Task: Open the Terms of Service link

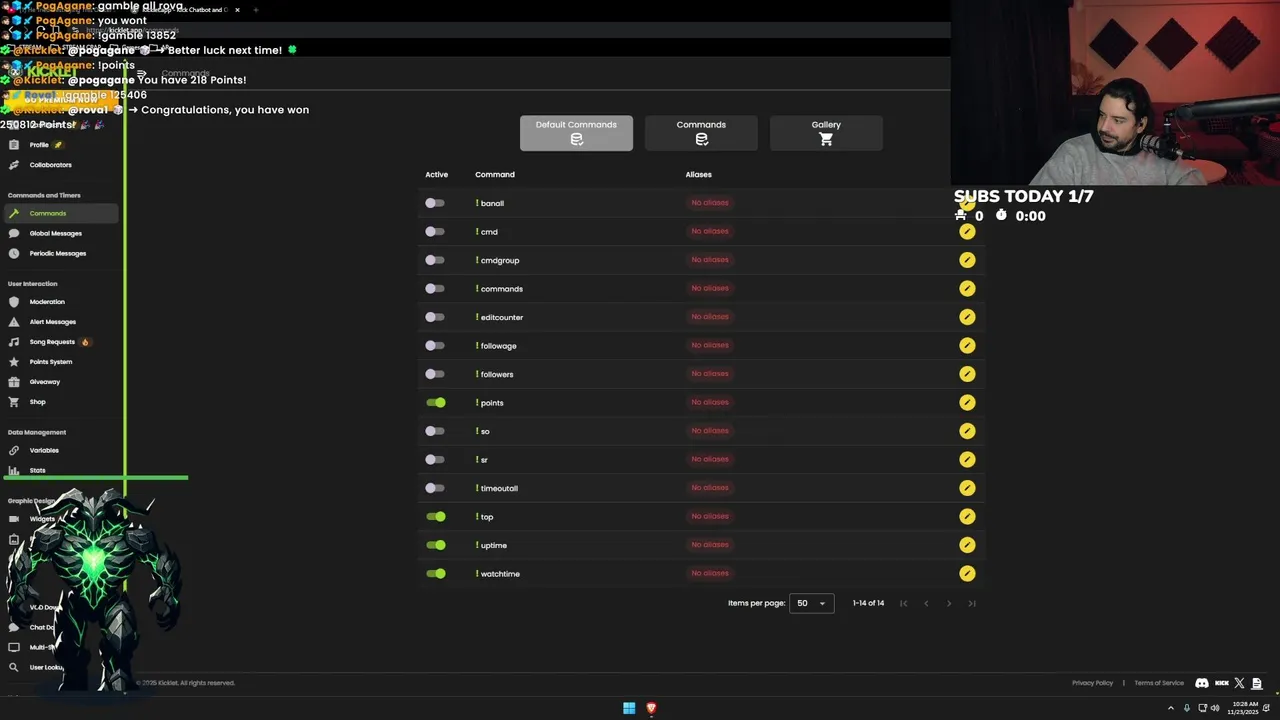Action: click(x=1159, y=683)
